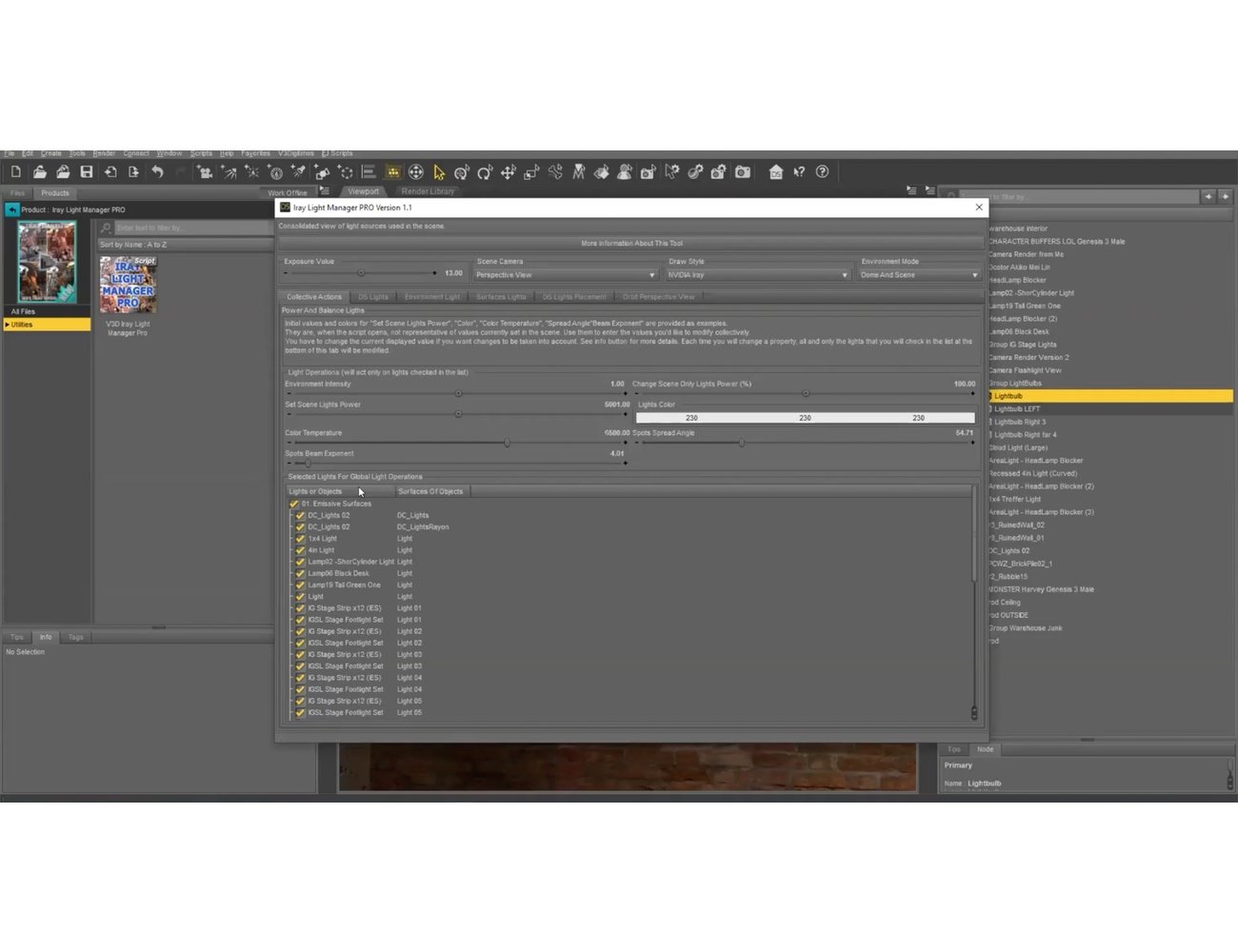Click the back arrow beside Product Iray Light Manager PRO
1238x952 pixels.
(x=12, y=209)
